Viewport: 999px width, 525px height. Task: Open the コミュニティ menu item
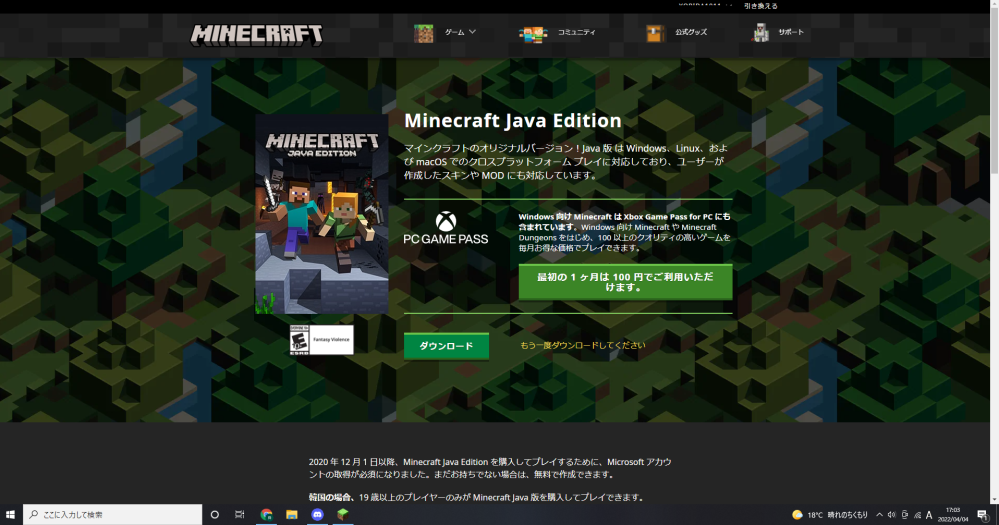click(x=577, y=32)
